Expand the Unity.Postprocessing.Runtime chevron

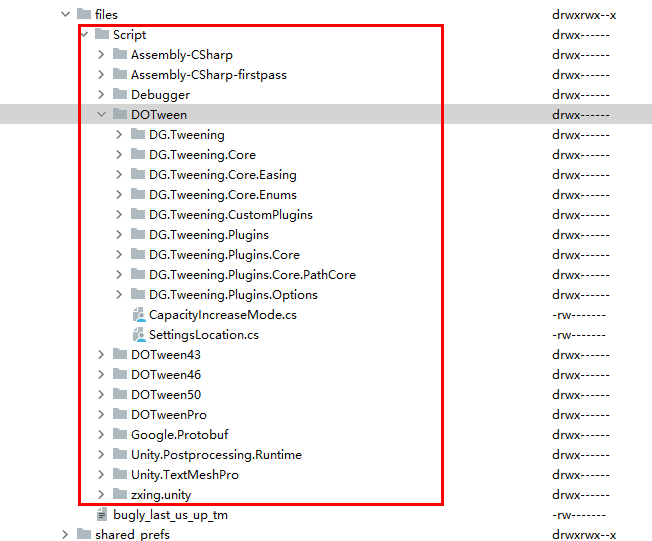101,454
